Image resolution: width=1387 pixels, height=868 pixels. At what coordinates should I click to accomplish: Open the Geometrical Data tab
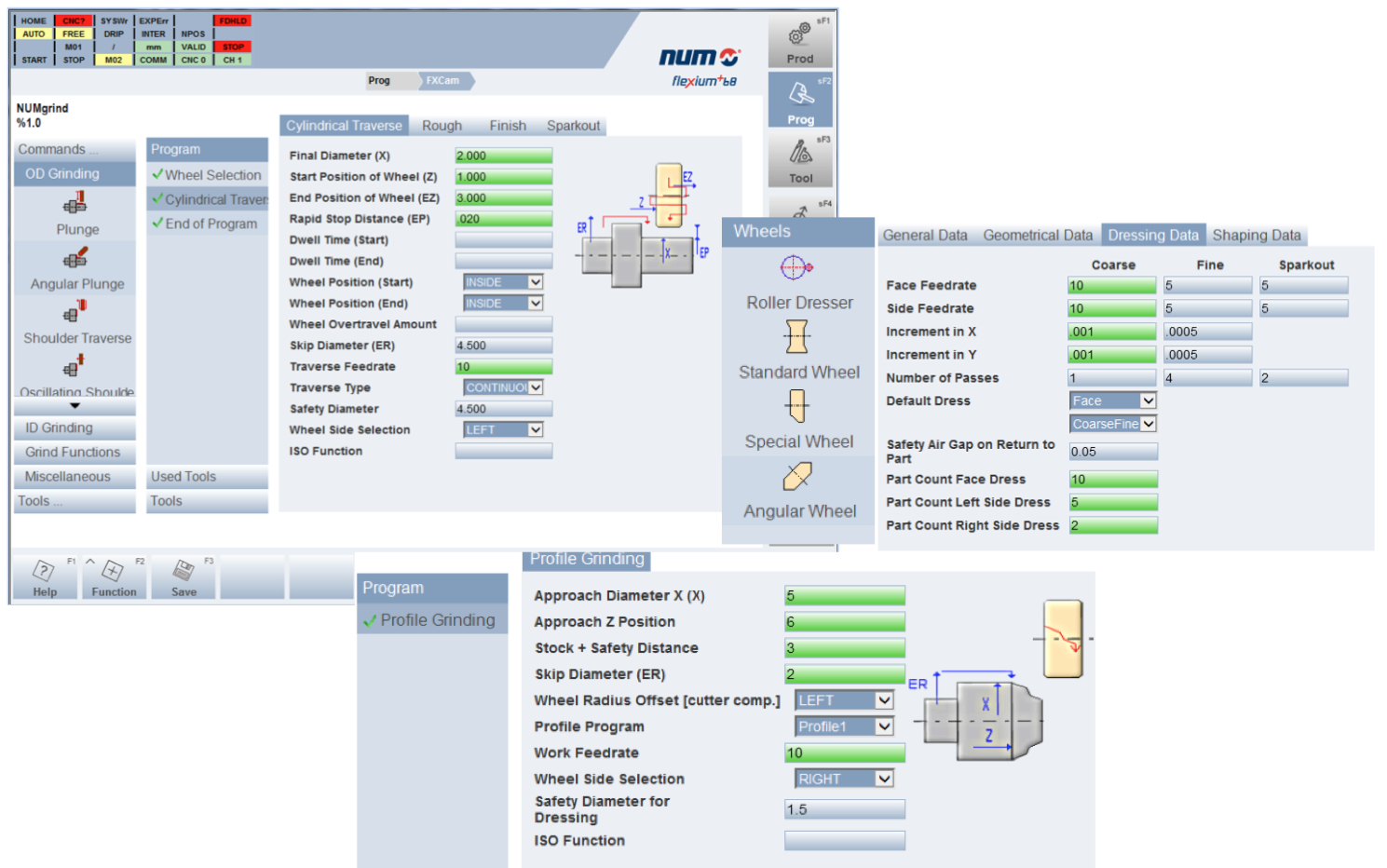pos(1038,236)
